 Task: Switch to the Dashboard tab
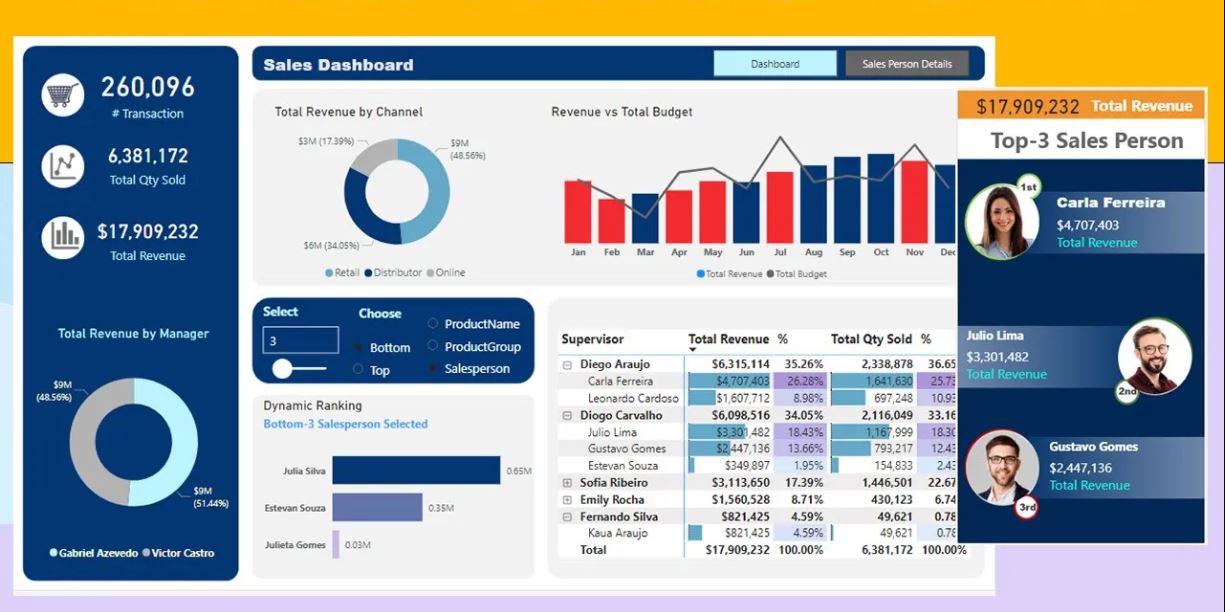(x=775, y=64)
